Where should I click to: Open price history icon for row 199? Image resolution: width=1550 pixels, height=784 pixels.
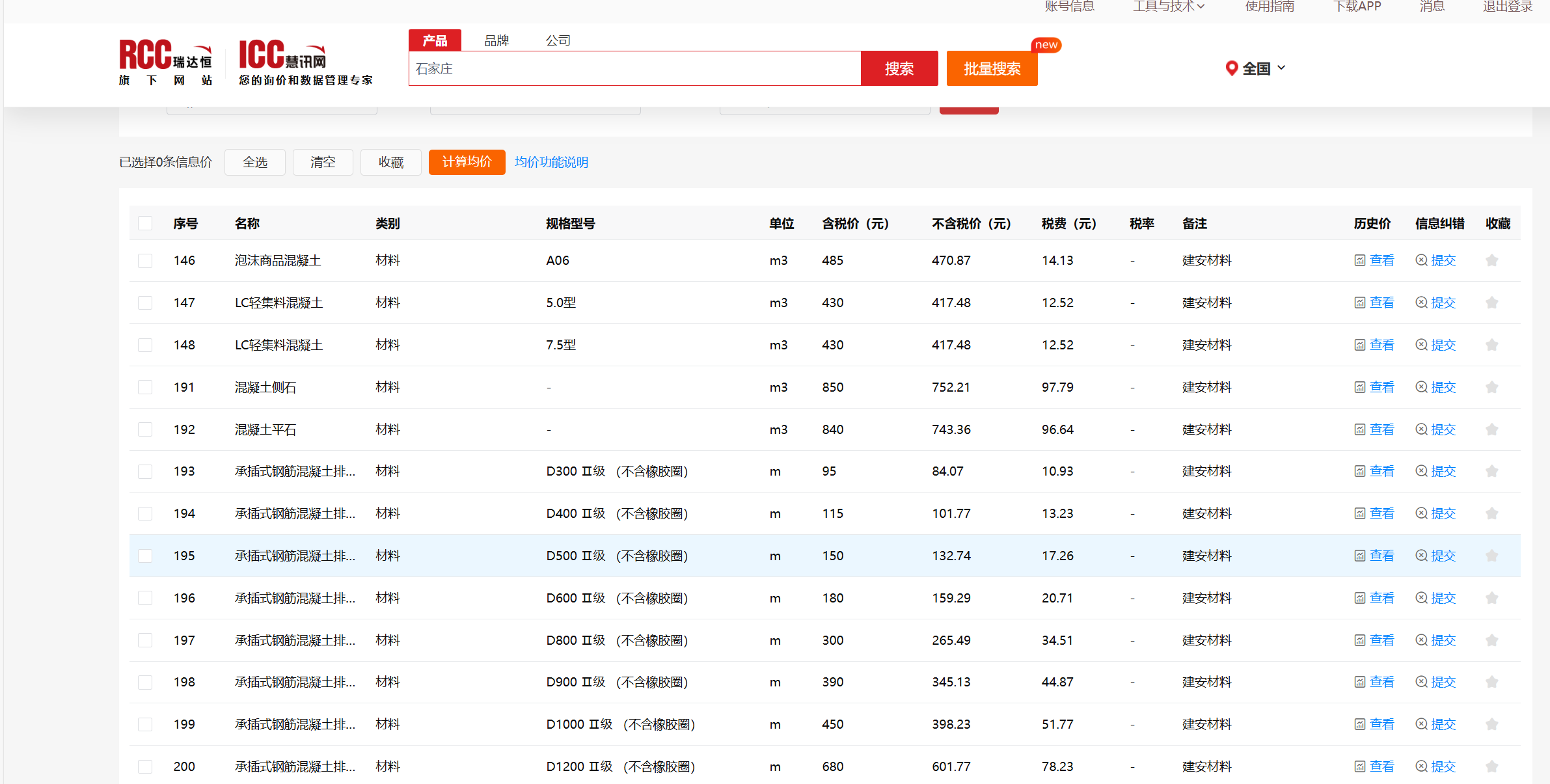[1359, 724]
